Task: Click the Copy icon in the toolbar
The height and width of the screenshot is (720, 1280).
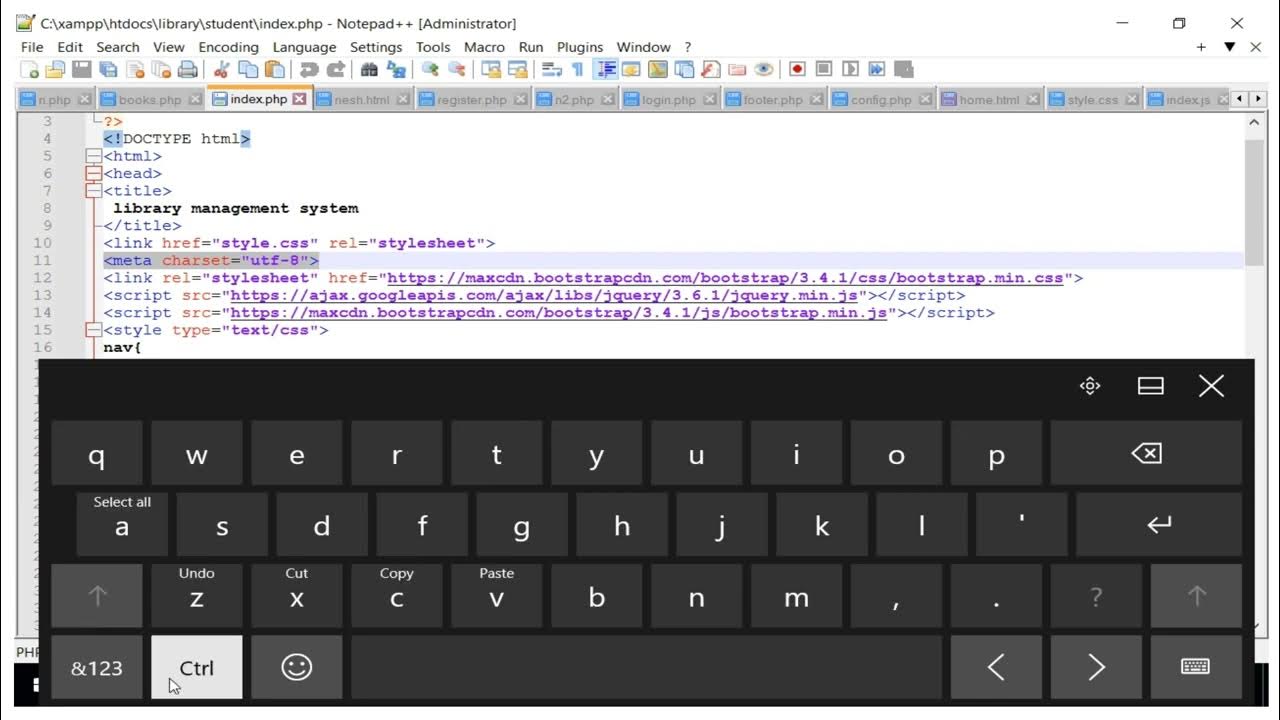Action: 248,69
